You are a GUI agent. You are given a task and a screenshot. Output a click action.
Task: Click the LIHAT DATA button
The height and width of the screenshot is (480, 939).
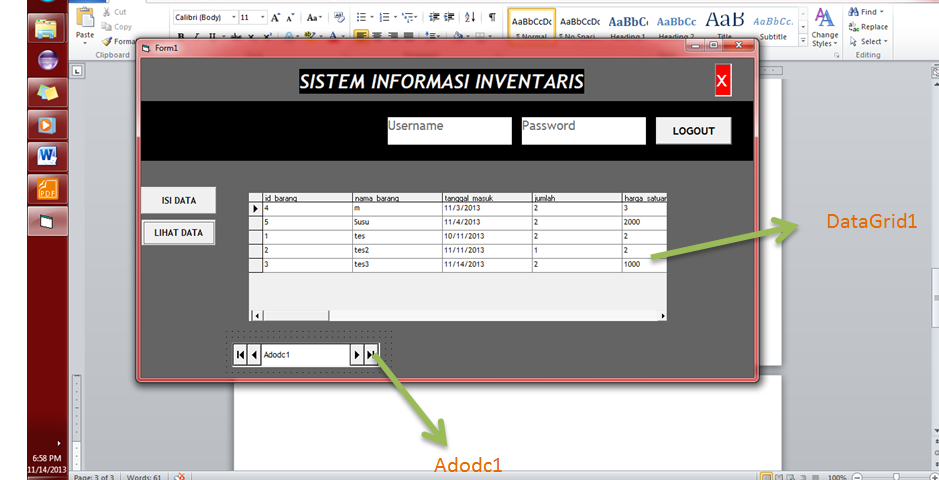(x=179, y=233)
